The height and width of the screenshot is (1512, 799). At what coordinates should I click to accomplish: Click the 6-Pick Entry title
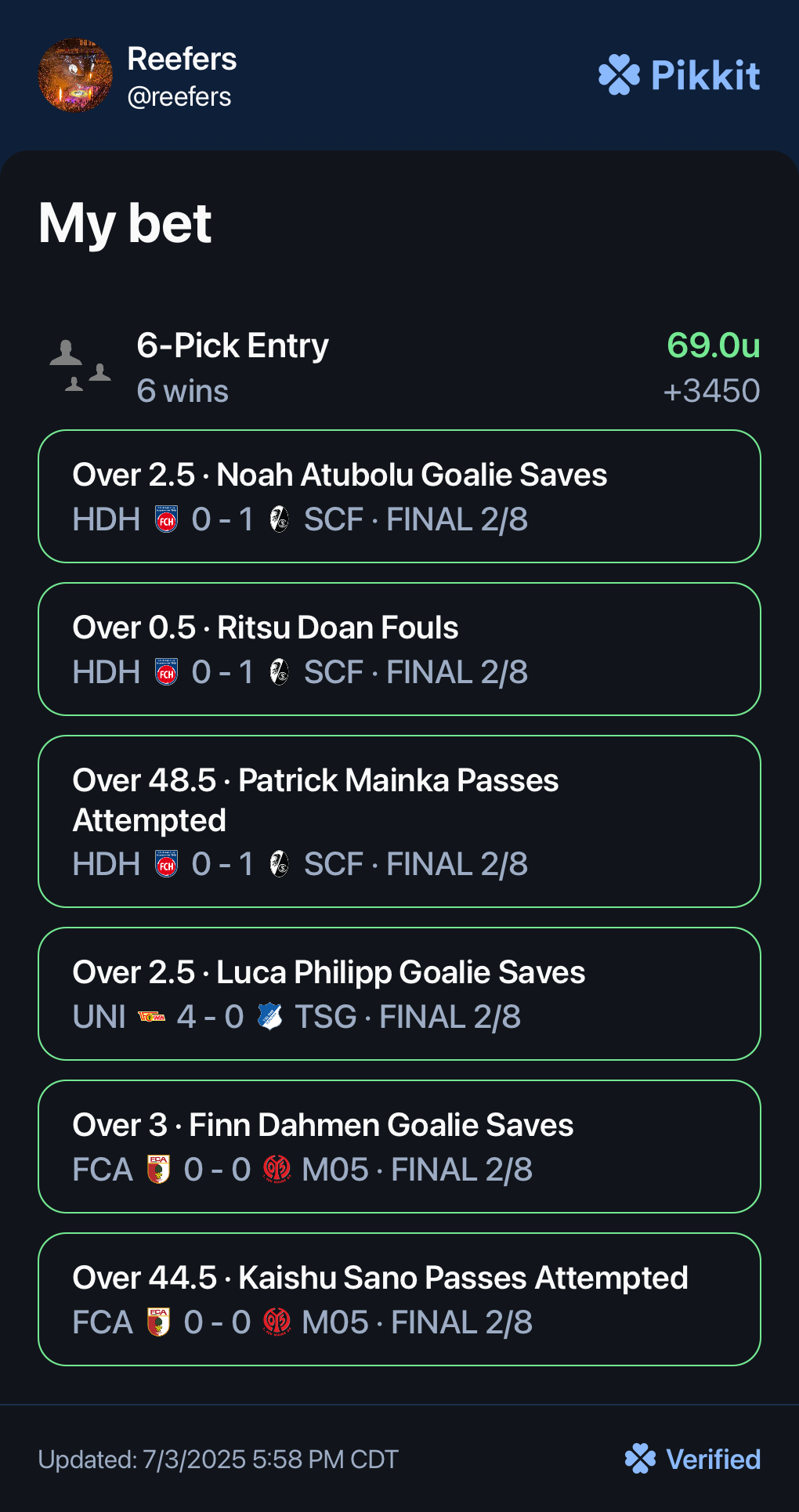(x=233, y=345)
